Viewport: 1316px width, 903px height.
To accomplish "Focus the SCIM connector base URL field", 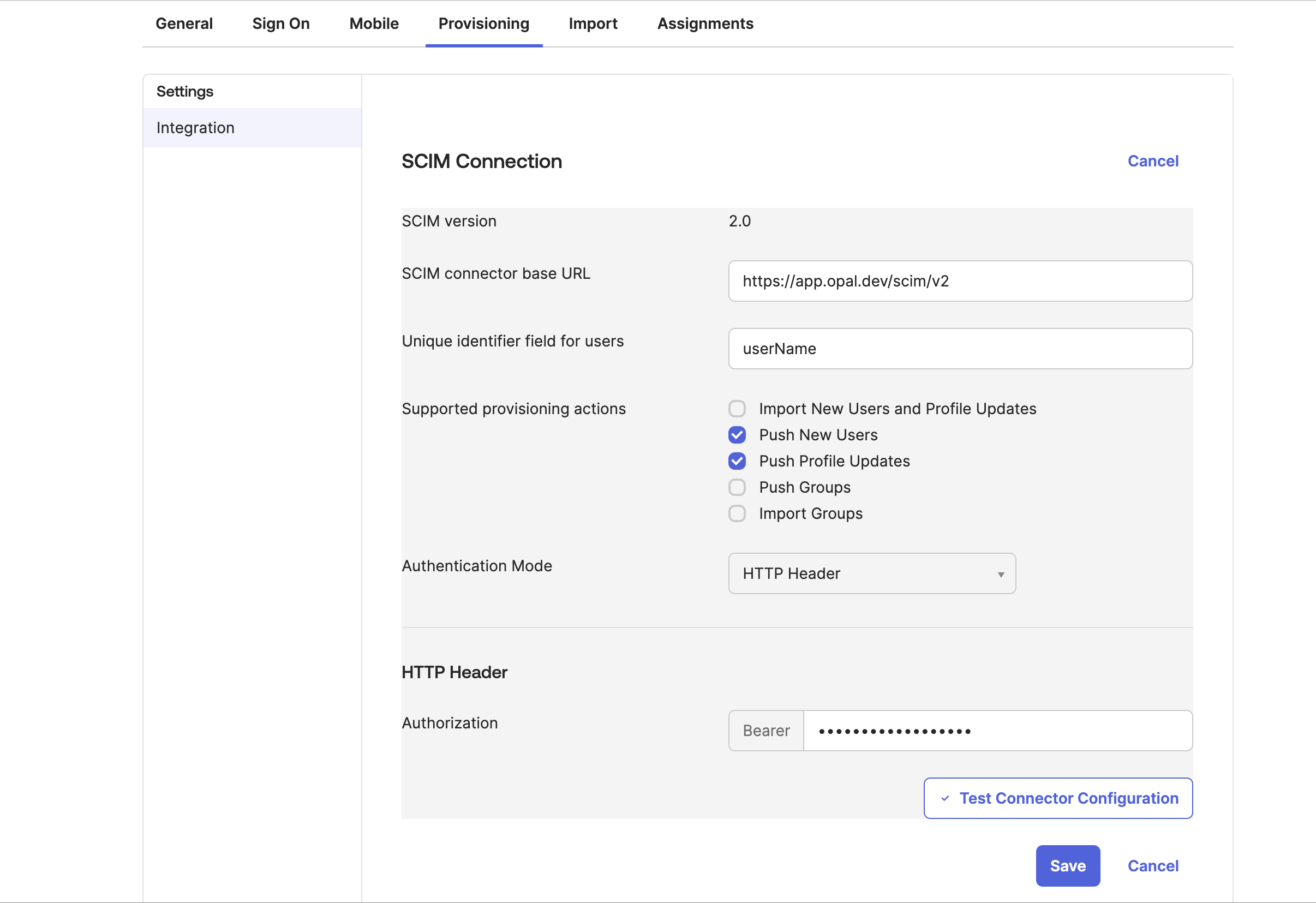I will click(x=960, y=282).
